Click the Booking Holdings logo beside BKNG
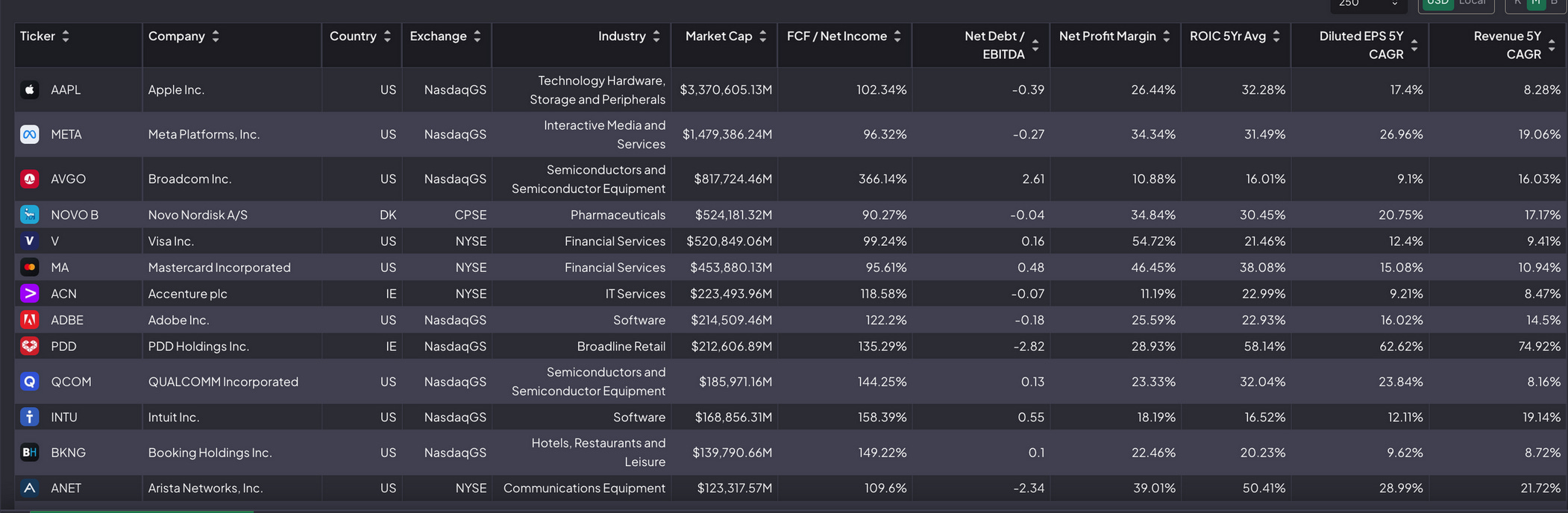Screen dimensions: 1568x513 [x=30, y=453]
